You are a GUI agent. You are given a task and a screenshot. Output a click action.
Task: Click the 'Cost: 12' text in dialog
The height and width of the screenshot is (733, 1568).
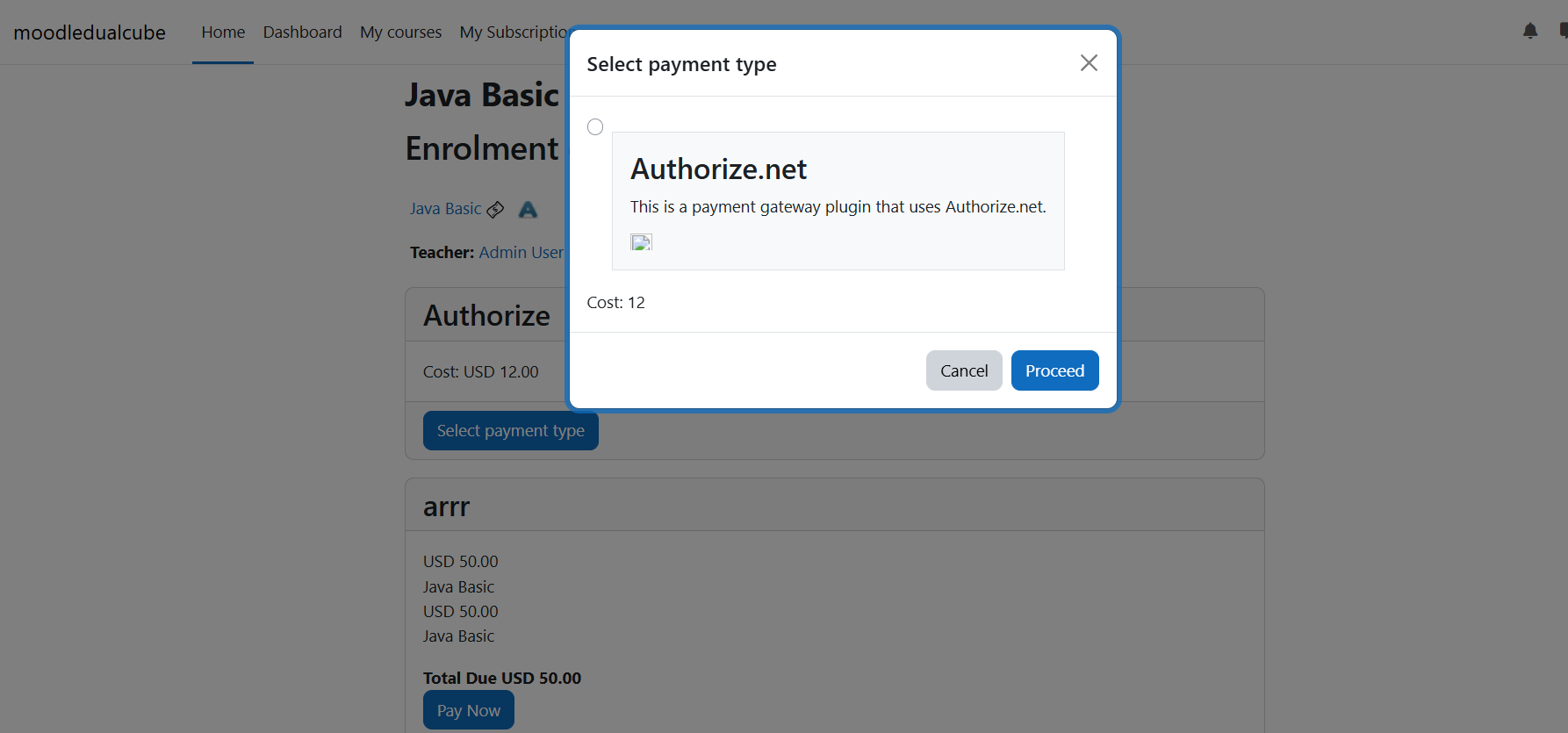point(615,303)
